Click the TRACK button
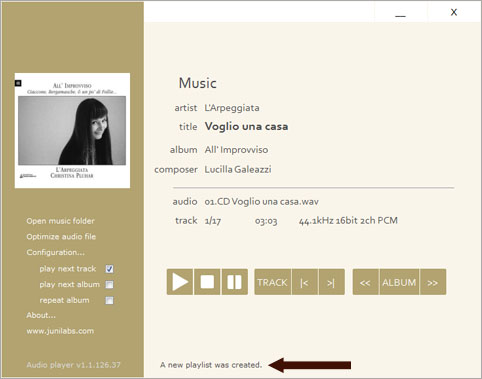The image size is (482, 379). 273,282
